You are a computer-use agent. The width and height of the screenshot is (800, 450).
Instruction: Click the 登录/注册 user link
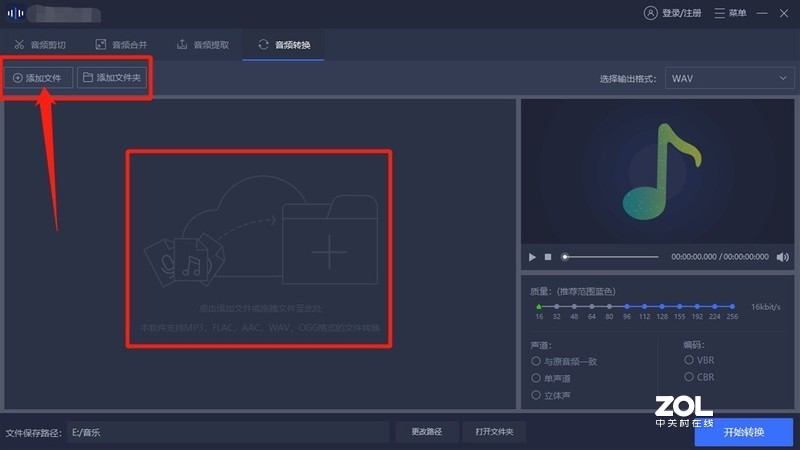click(672, 13)
